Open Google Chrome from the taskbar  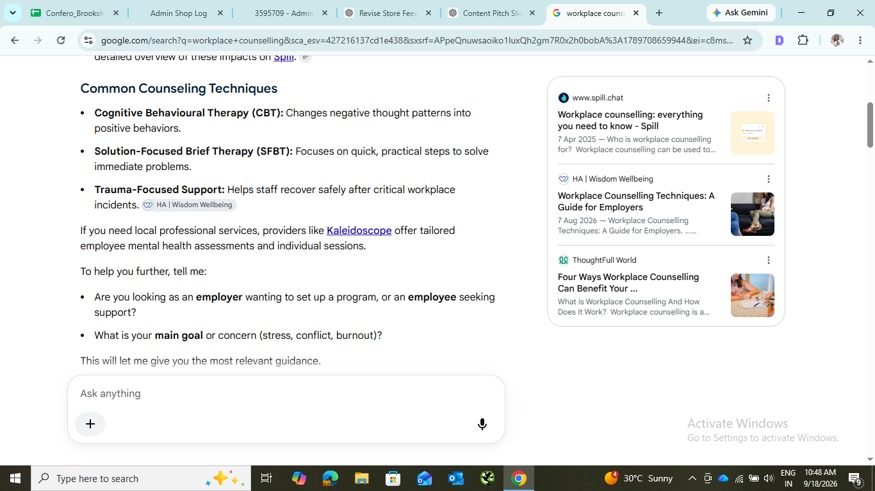519,478
